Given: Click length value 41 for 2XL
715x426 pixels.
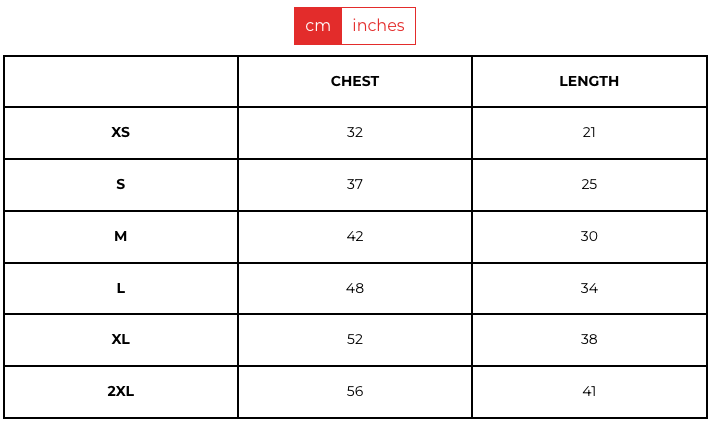Looking at the screenshot, I should coord(589,391).
